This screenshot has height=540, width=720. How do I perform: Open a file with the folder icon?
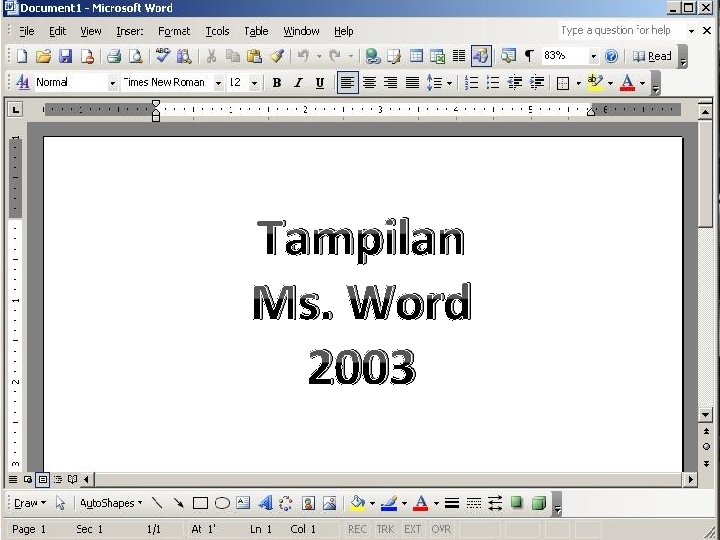[43, 56]
